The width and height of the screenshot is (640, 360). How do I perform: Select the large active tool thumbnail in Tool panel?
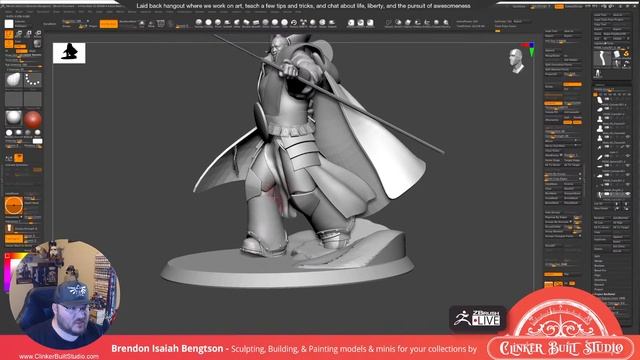(602, 59)
